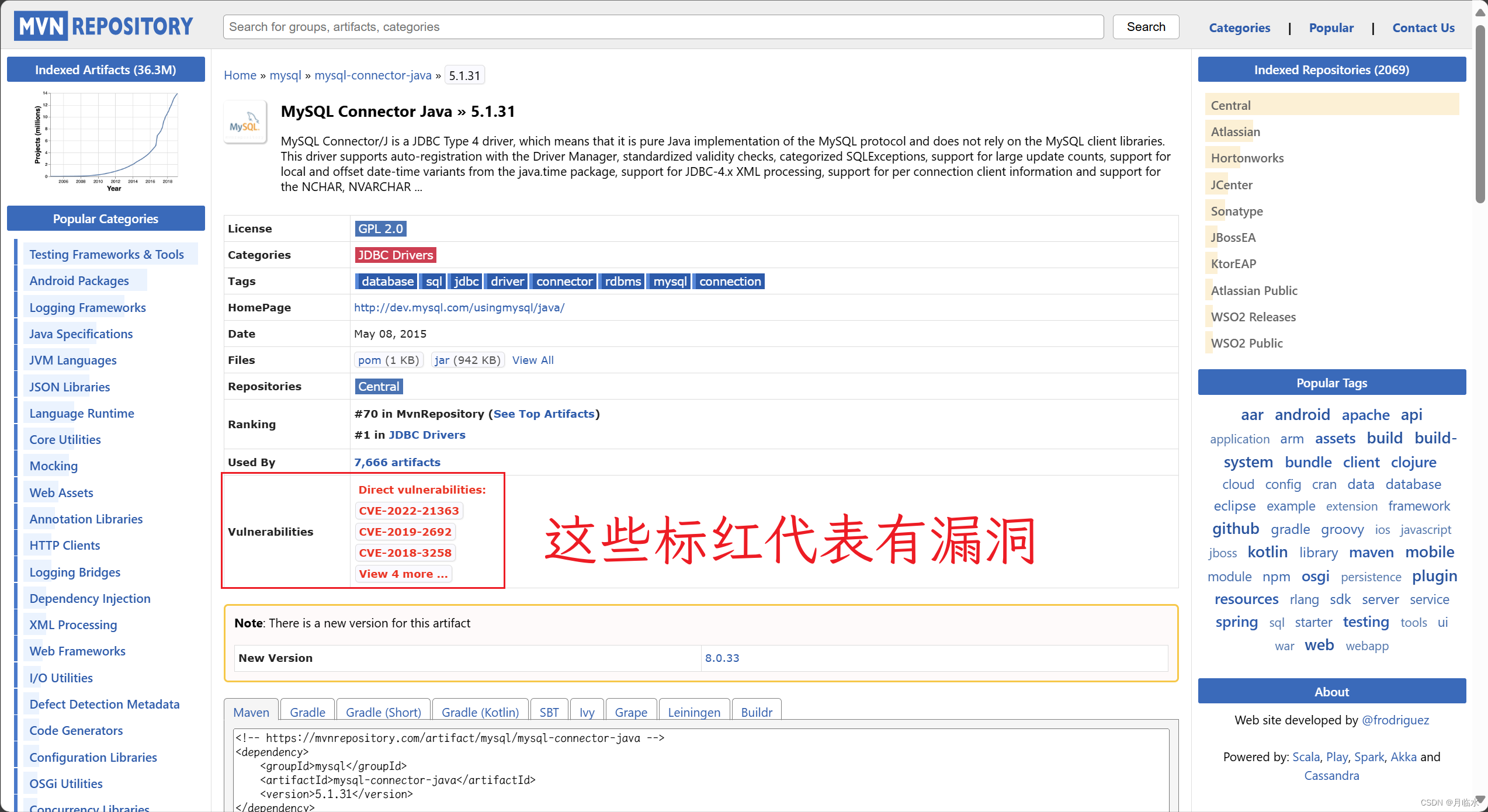Click the MySQL artifact logo thumbnail
The width and height of the screenshot is (1488, 812).
pos(245,123)
